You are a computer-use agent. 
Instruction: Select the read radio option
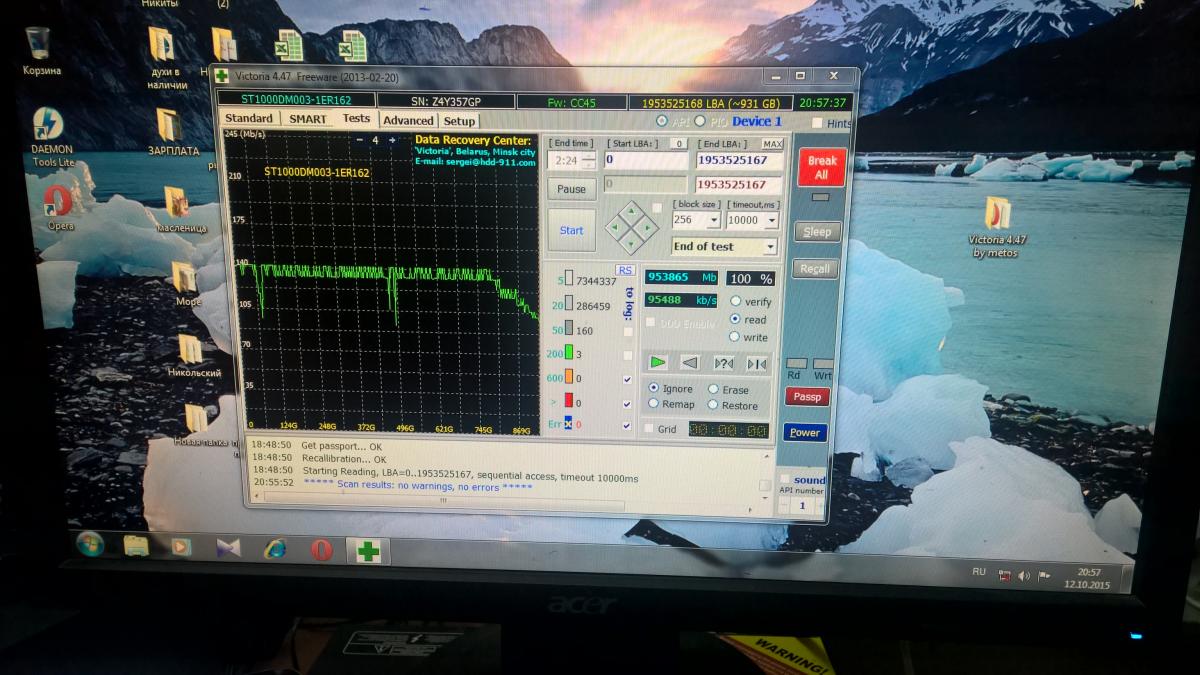pos(737,319)
